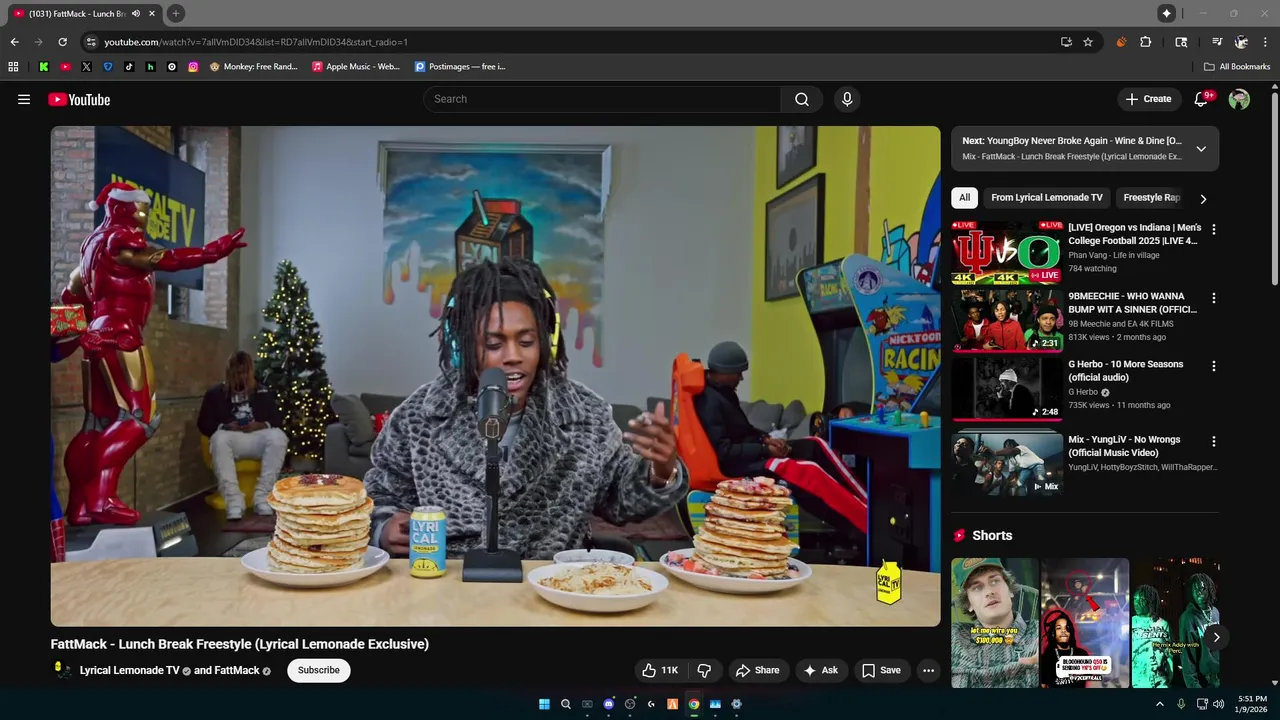Click the YouTube search input field

[602, 99]
